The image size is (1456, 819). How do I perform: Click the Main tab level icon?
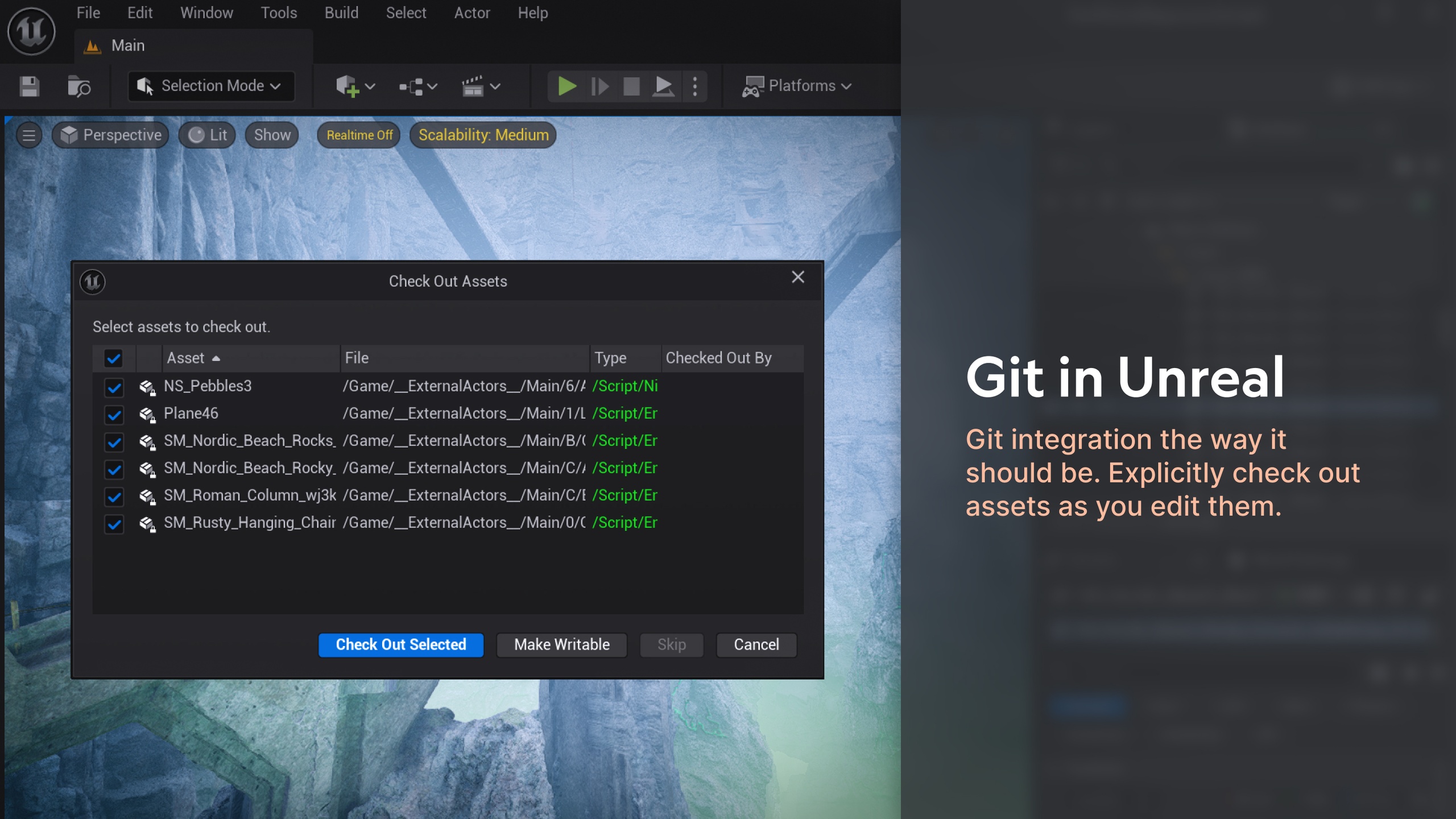pos(92,46)
